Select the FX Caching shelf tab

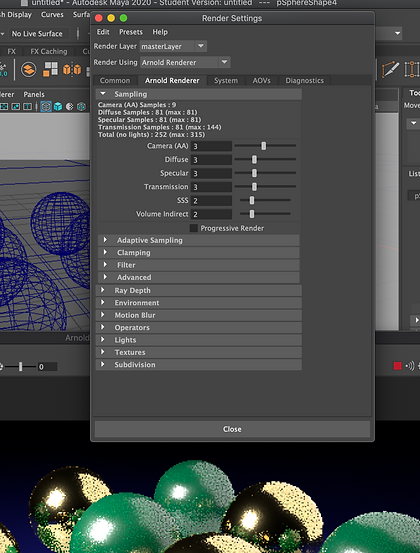49,51
